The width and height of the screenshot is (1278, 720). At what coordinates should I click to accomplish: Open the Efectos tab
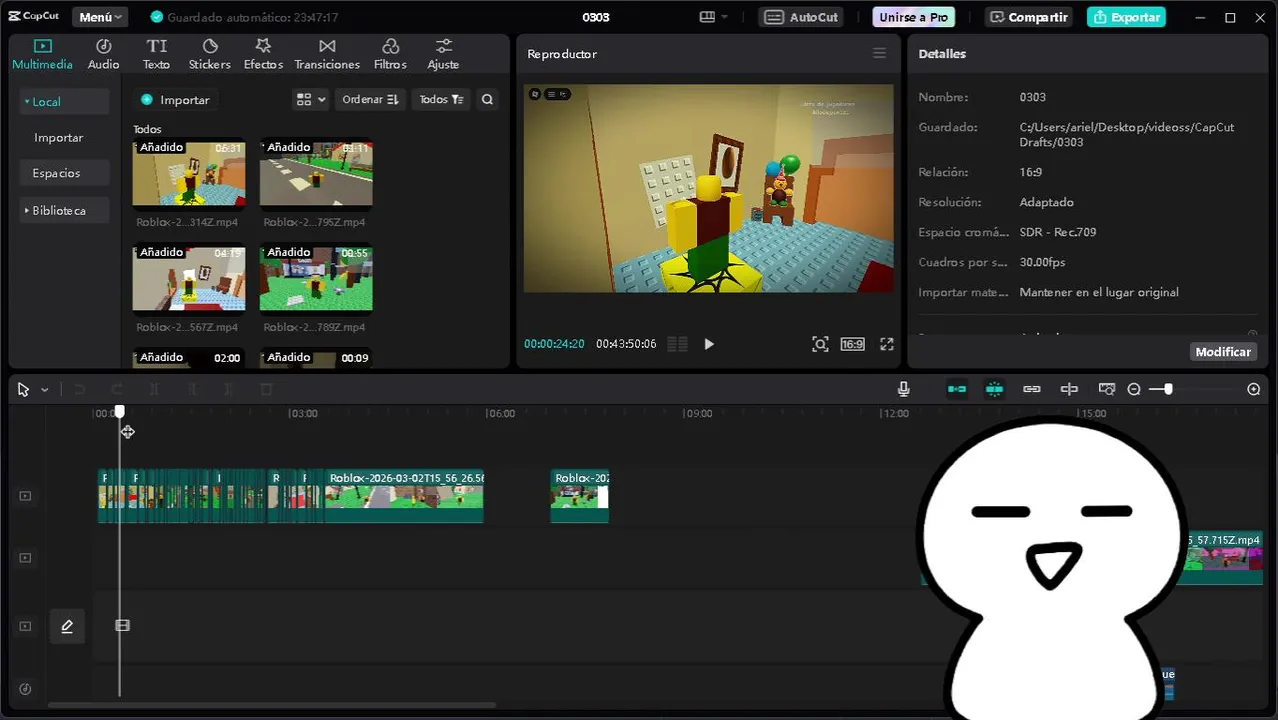pos(263,54)
